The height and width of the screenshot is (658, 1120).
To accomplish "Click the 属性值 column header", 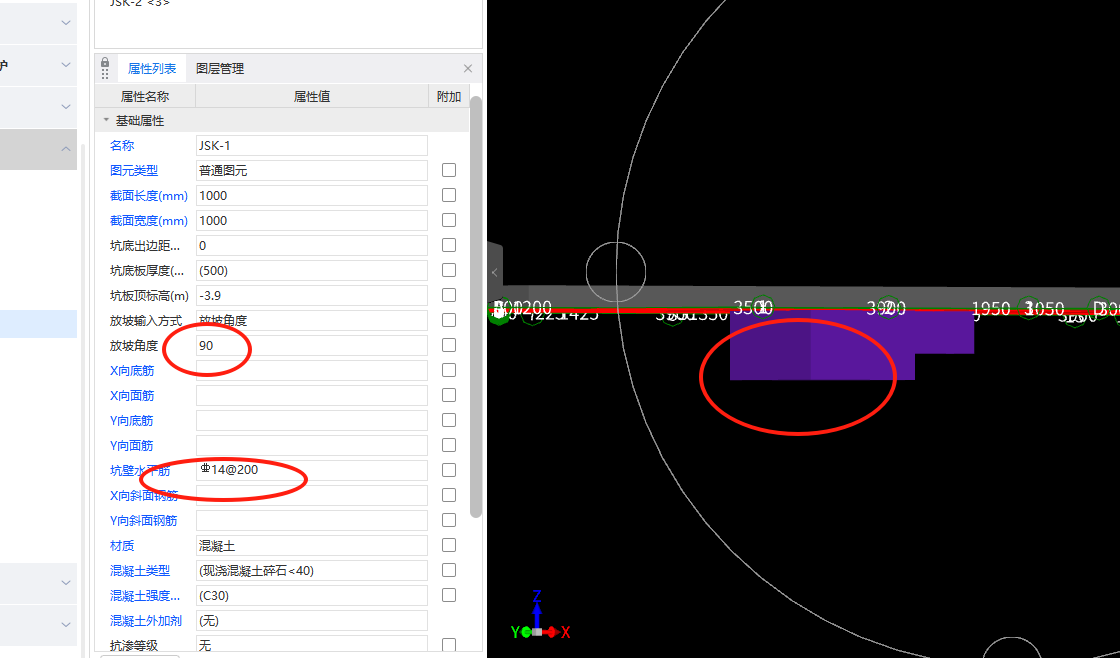I will (311, 96).
